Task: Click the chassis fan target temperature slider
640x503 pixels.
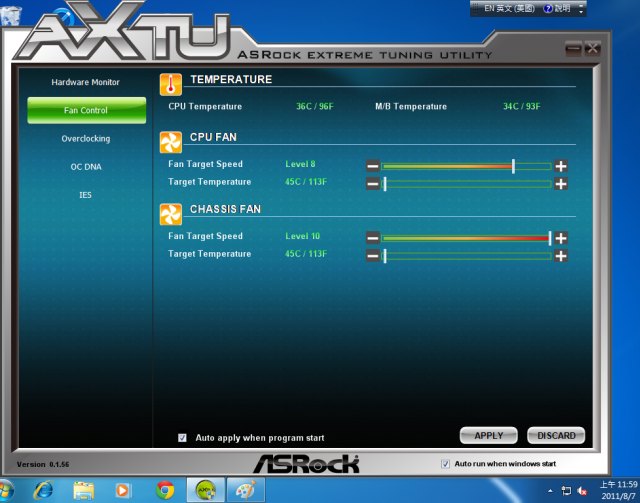Action: (x=466, y=256)
